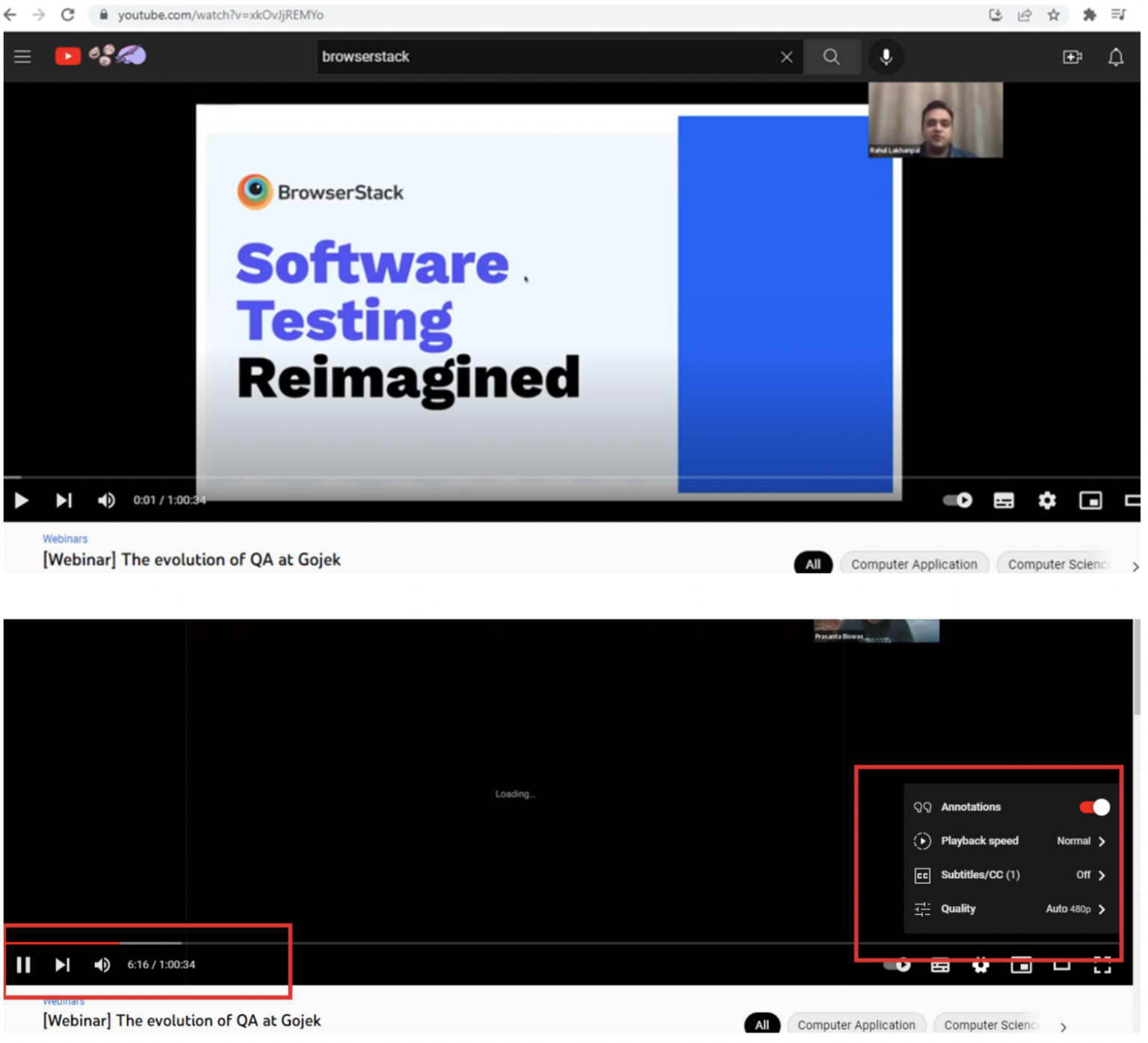Toggle autoplay switch in top player

pyautogui.click(x=957, y=500)
